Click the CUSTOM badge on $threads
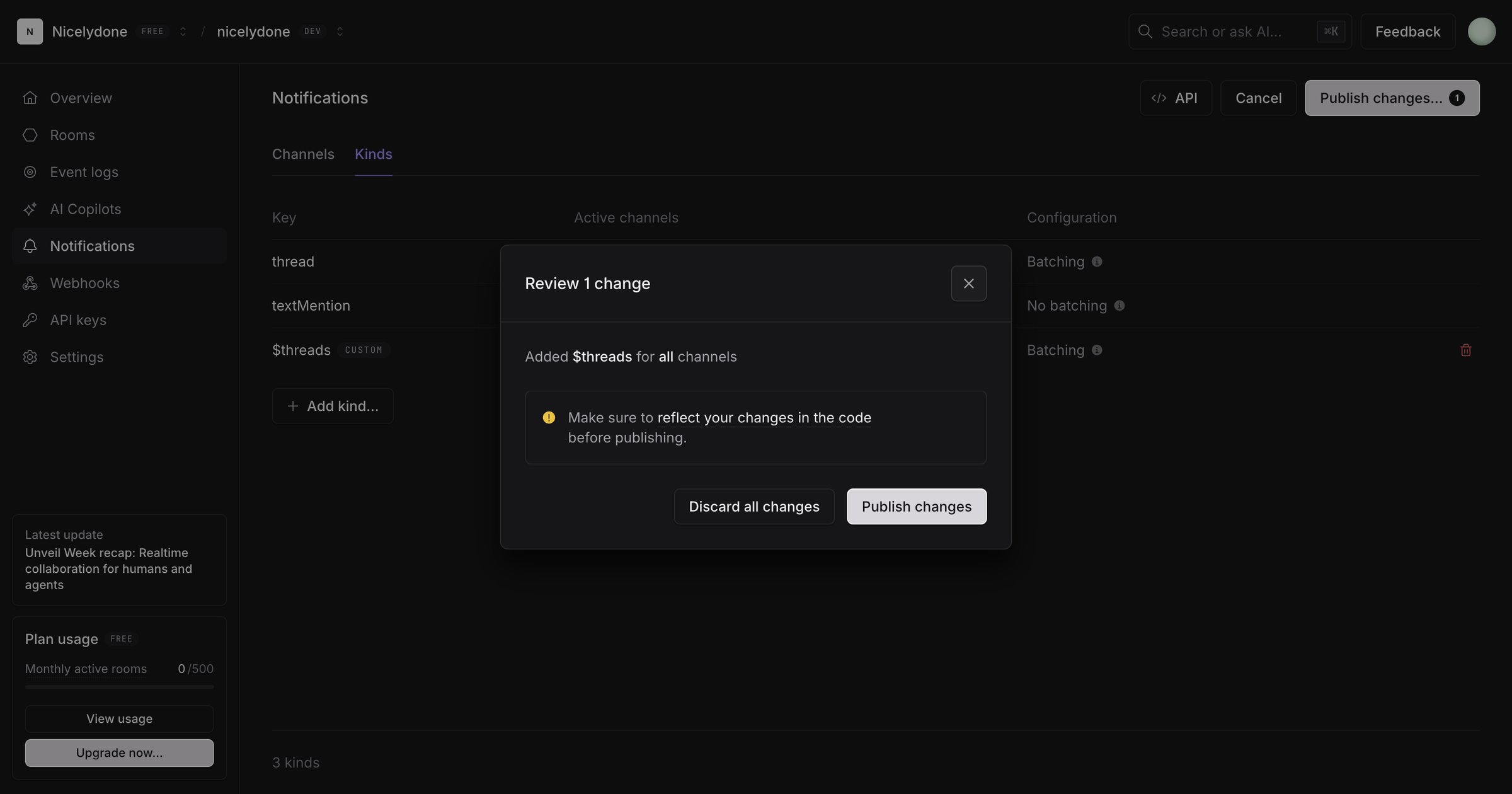 click(364, 350)
